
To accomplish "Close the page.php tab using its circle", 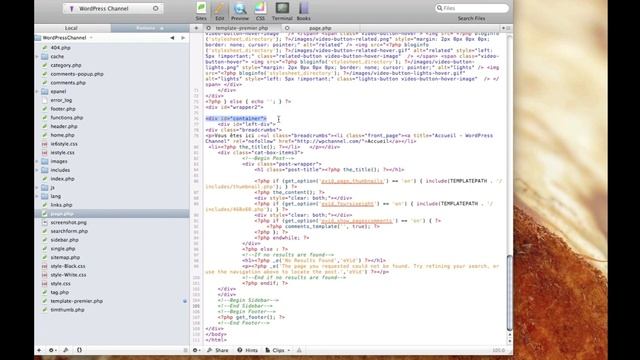I will coord(287,28).
